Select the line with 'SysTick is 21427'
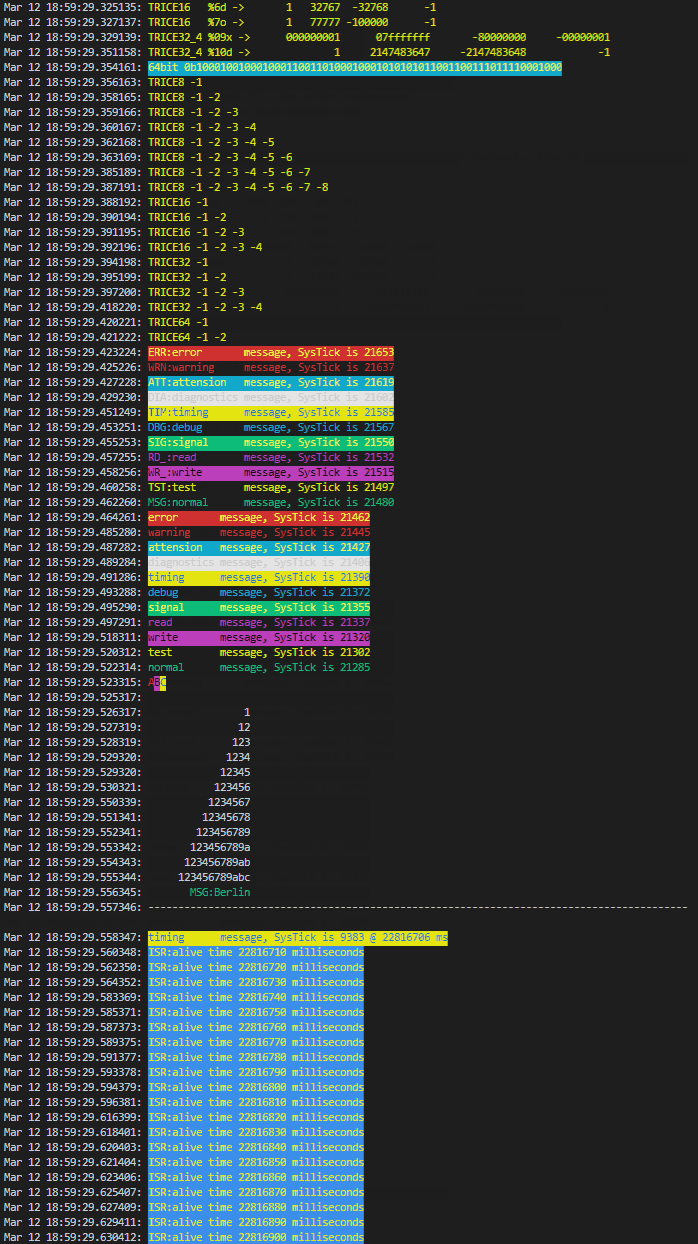The image size is (698, 1244). click(x=259, y=547)
